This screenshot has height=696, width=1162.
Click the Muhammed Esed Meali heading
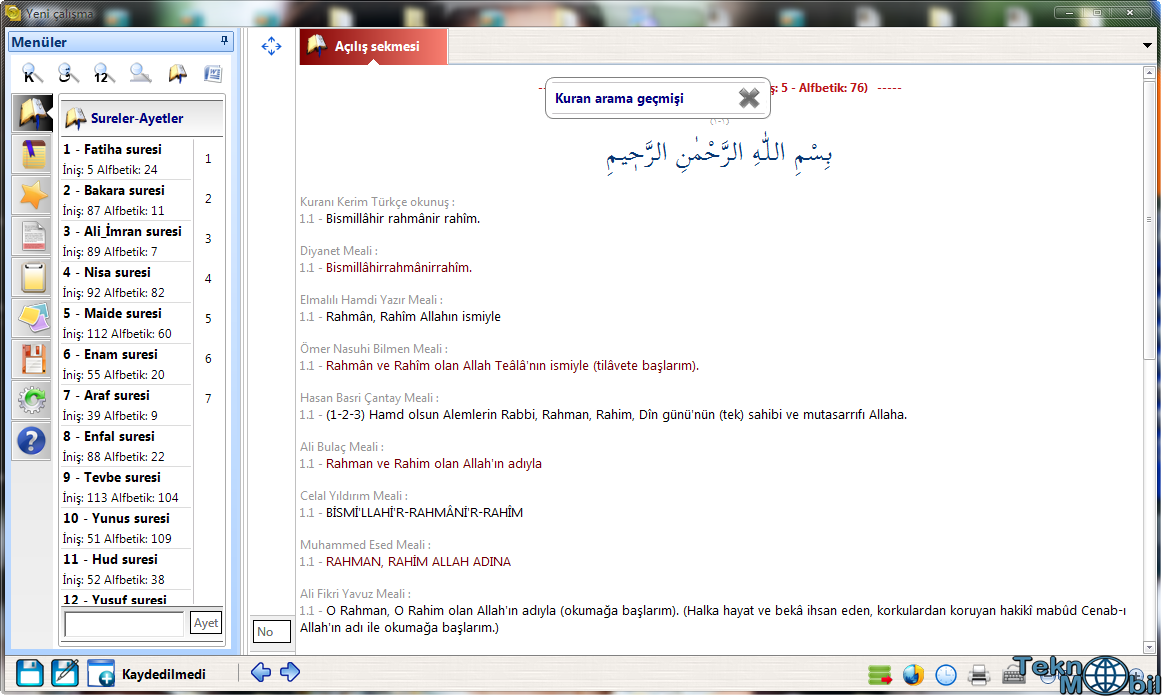[365, 544]
